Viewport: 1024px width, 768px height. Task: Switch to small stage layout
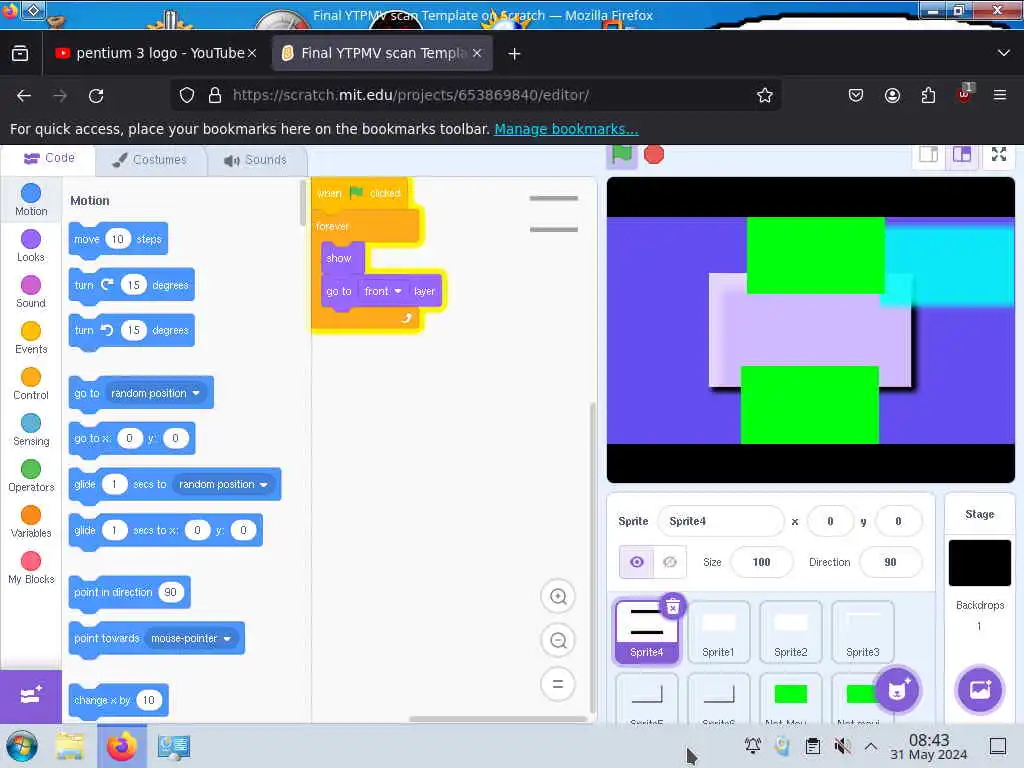929,155
